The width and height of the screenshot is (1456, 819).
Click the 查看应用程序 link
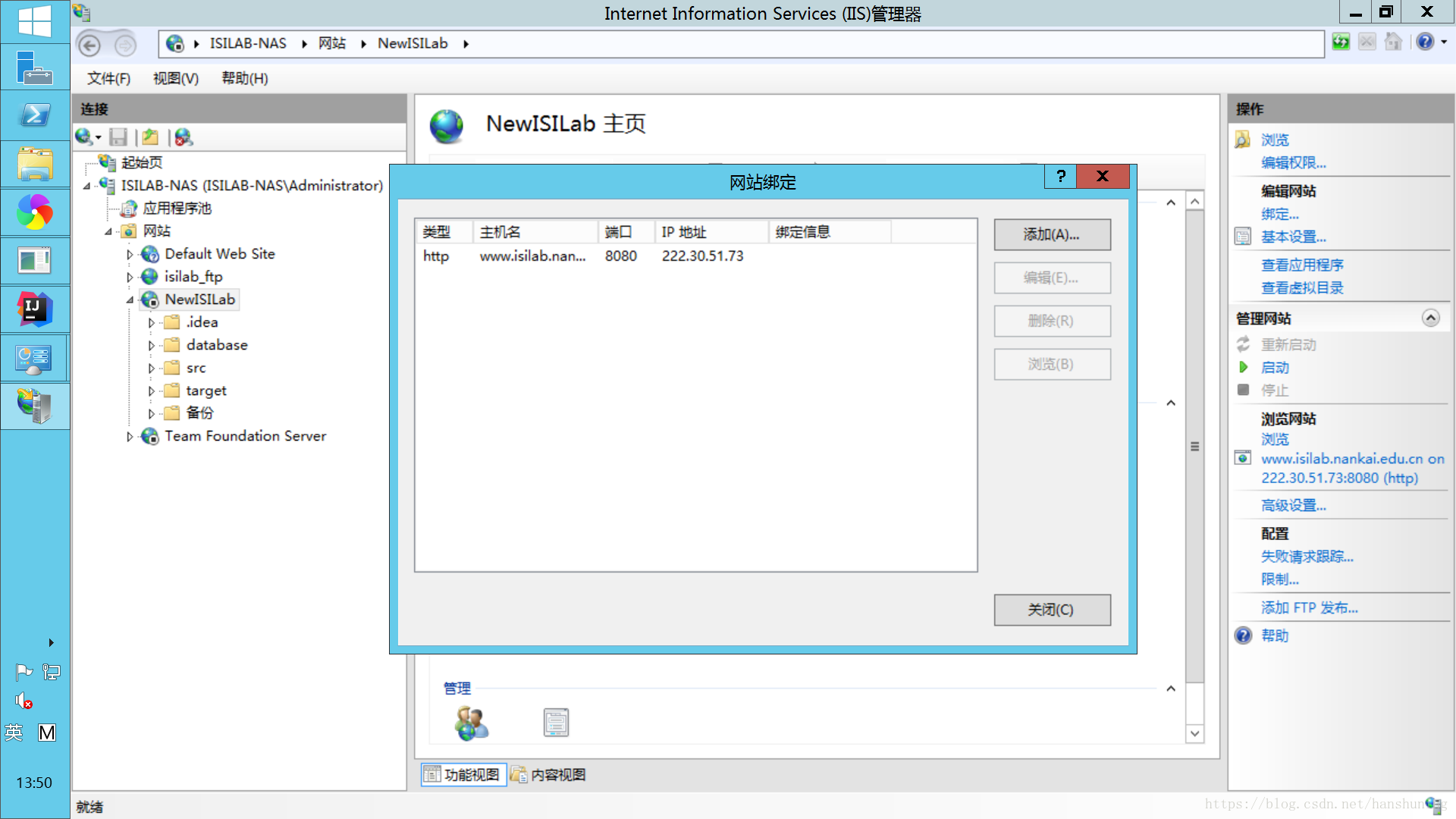pos(1301,265)
